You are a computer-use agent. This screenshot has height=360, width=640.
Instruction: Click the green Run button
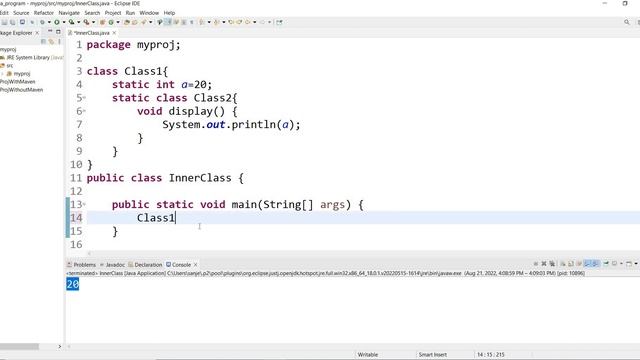click(x=57, y=22)
